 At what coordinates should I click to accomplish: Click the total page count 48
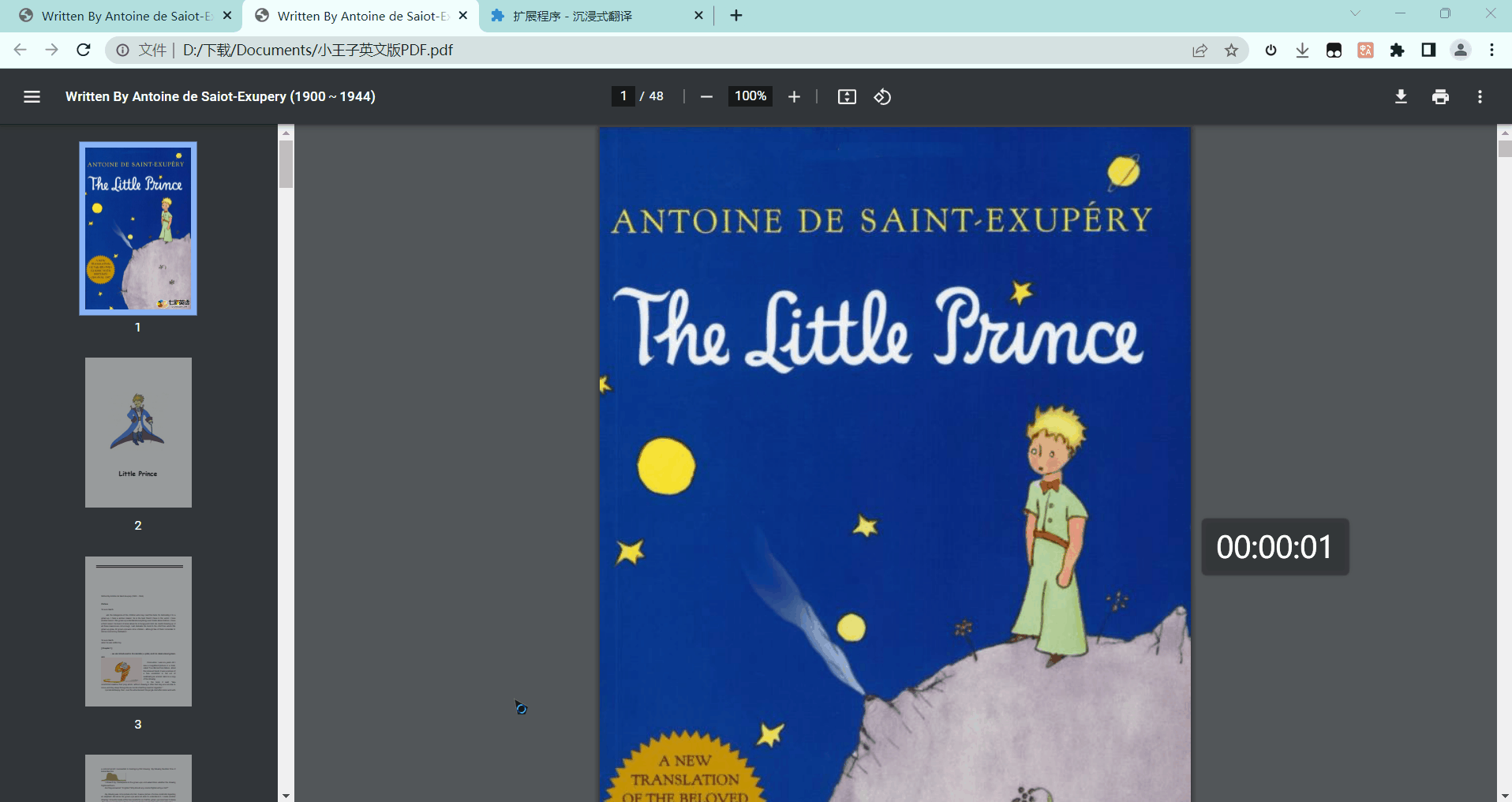[656, 96]
